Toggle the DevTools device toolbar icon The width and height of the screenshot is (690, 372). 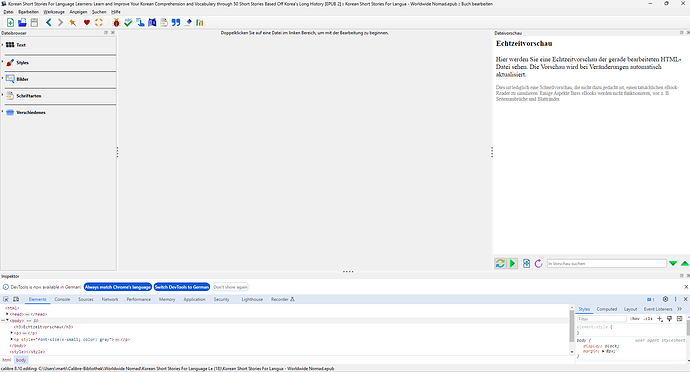[16, 299]
